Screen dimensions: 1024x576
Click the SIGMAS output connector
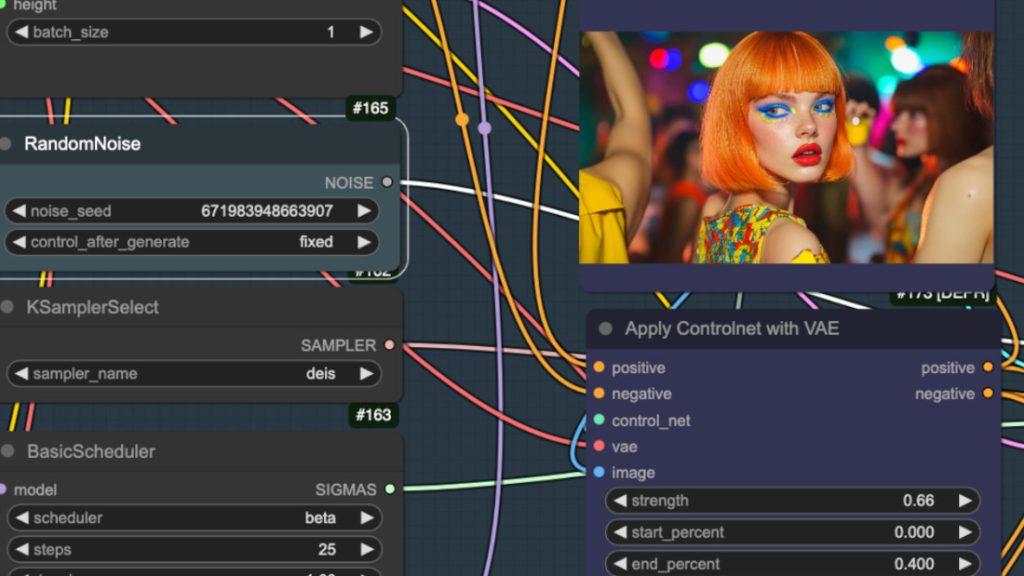[x=389, y=489]
